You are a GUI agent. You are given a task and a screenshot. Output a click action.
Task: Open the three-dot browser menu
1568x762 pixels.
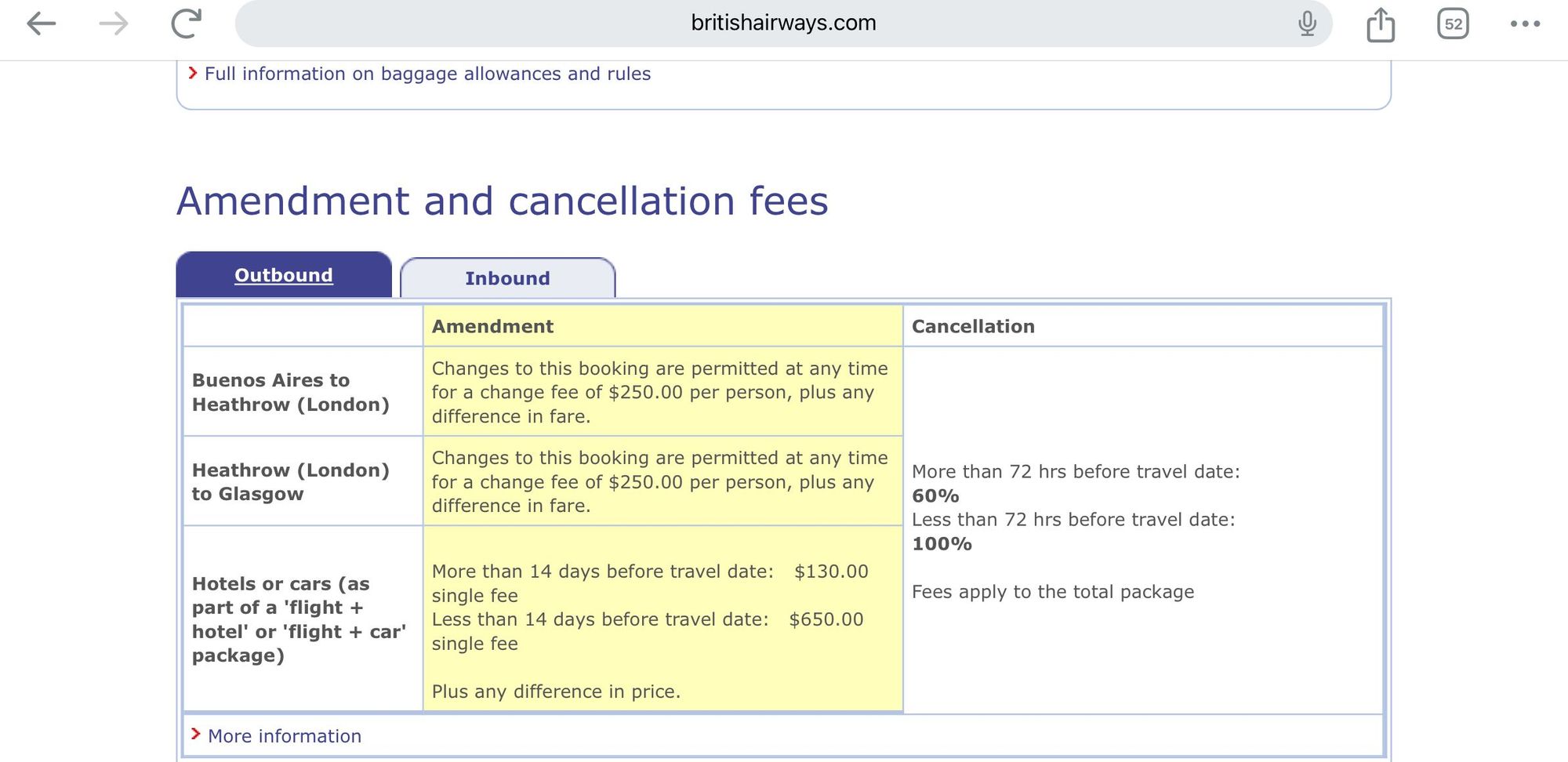pyautogui.click(x=1525, y=24)
